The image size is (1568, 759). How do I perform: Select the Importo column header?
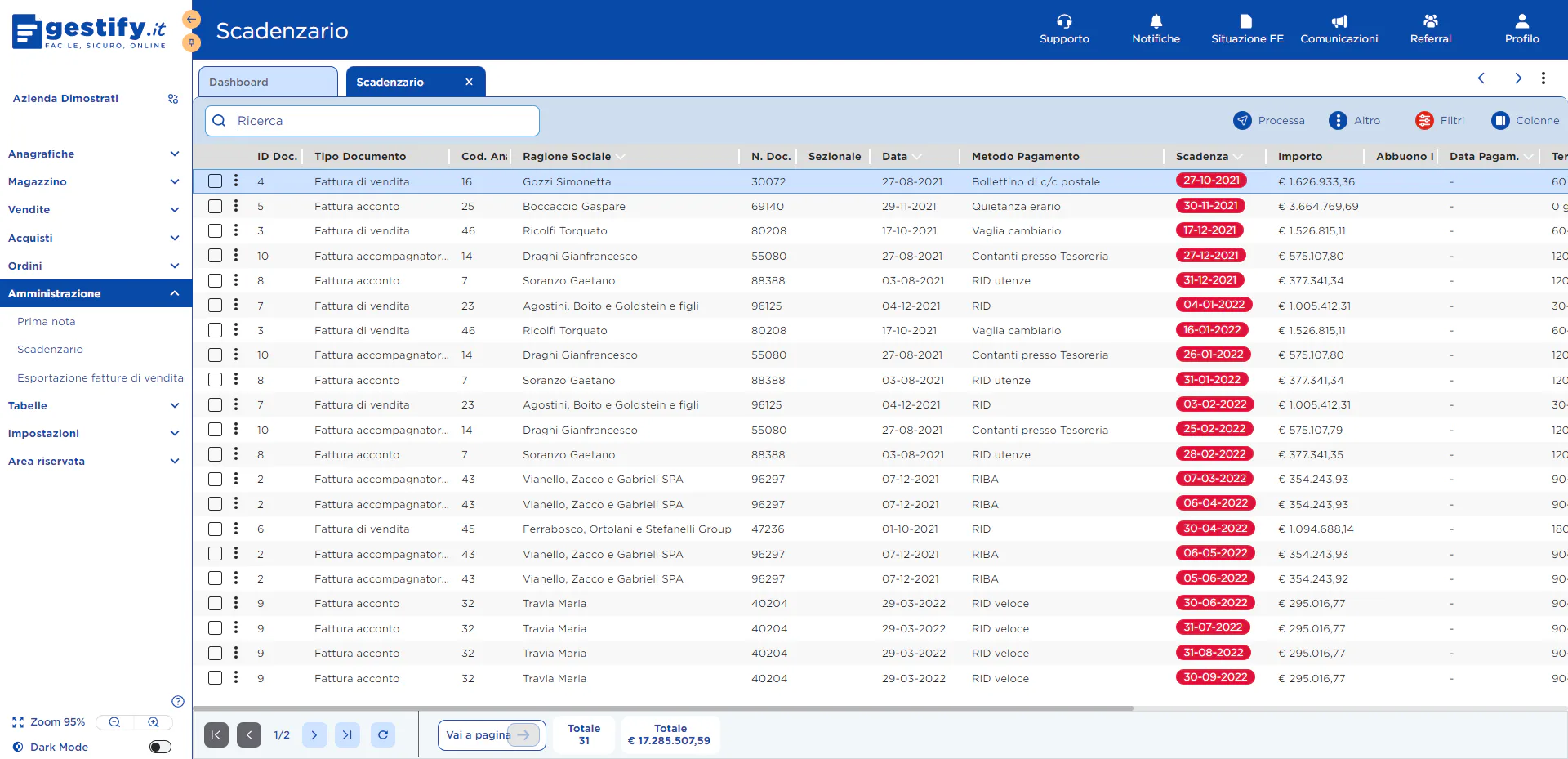click(x=1300, y=156)
